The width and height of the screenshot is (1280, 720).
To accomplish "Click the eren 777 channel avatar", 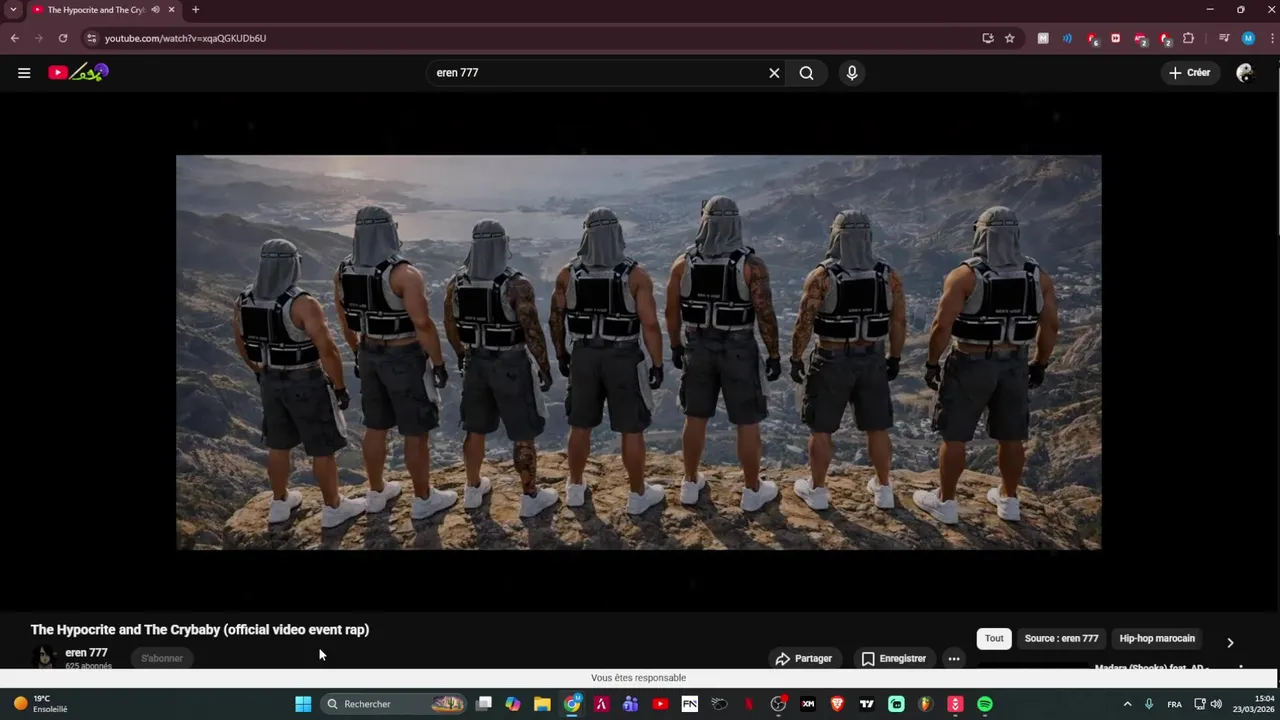I will point(43,657).
